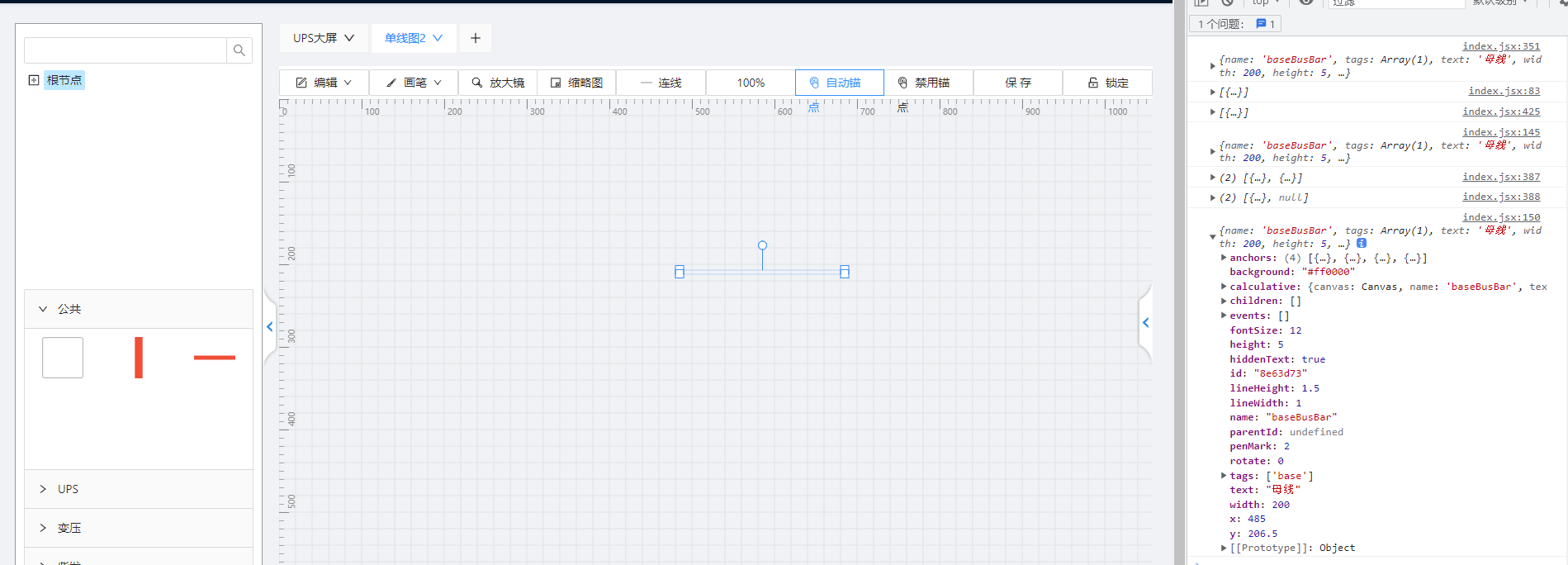Open source link index.jsx:388
This screenshot has width=1568, height=565.
tap(1501, 197)
